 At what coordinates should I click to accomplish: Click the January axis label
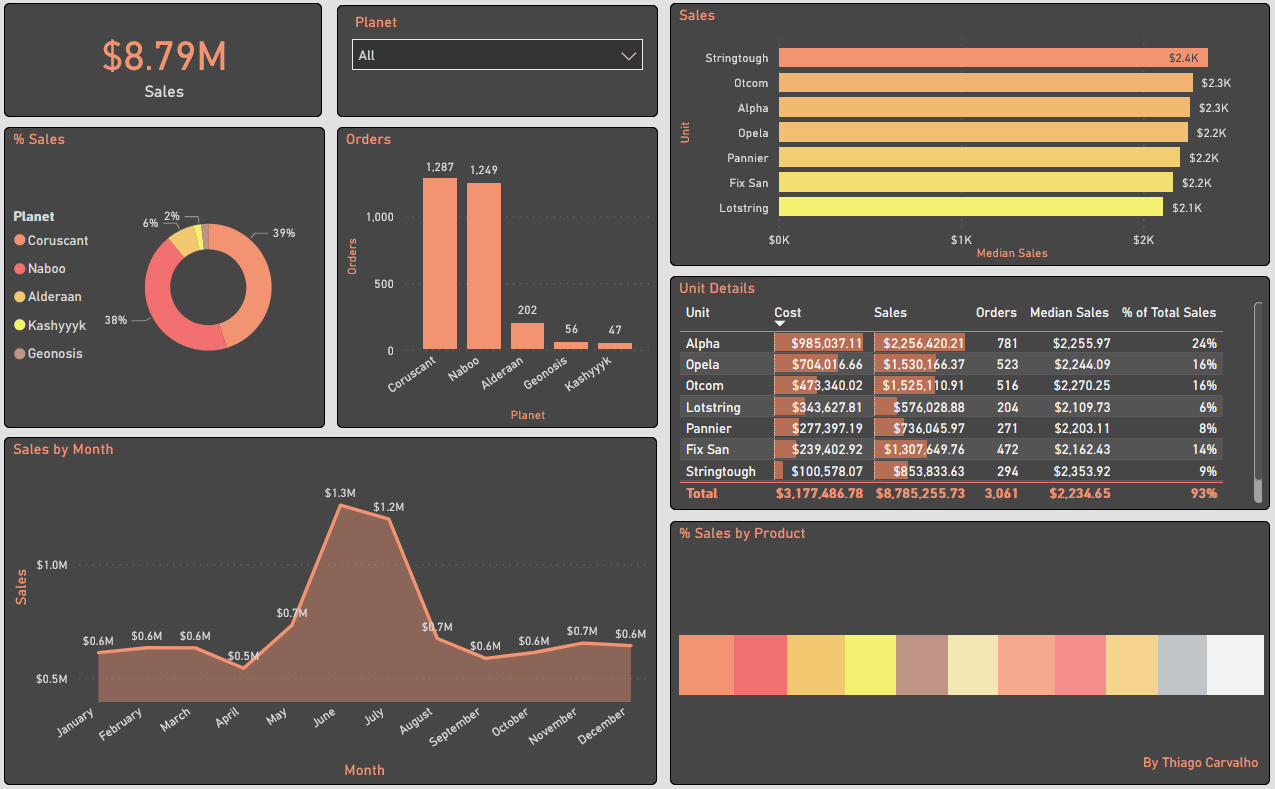(x=76, y=722)
